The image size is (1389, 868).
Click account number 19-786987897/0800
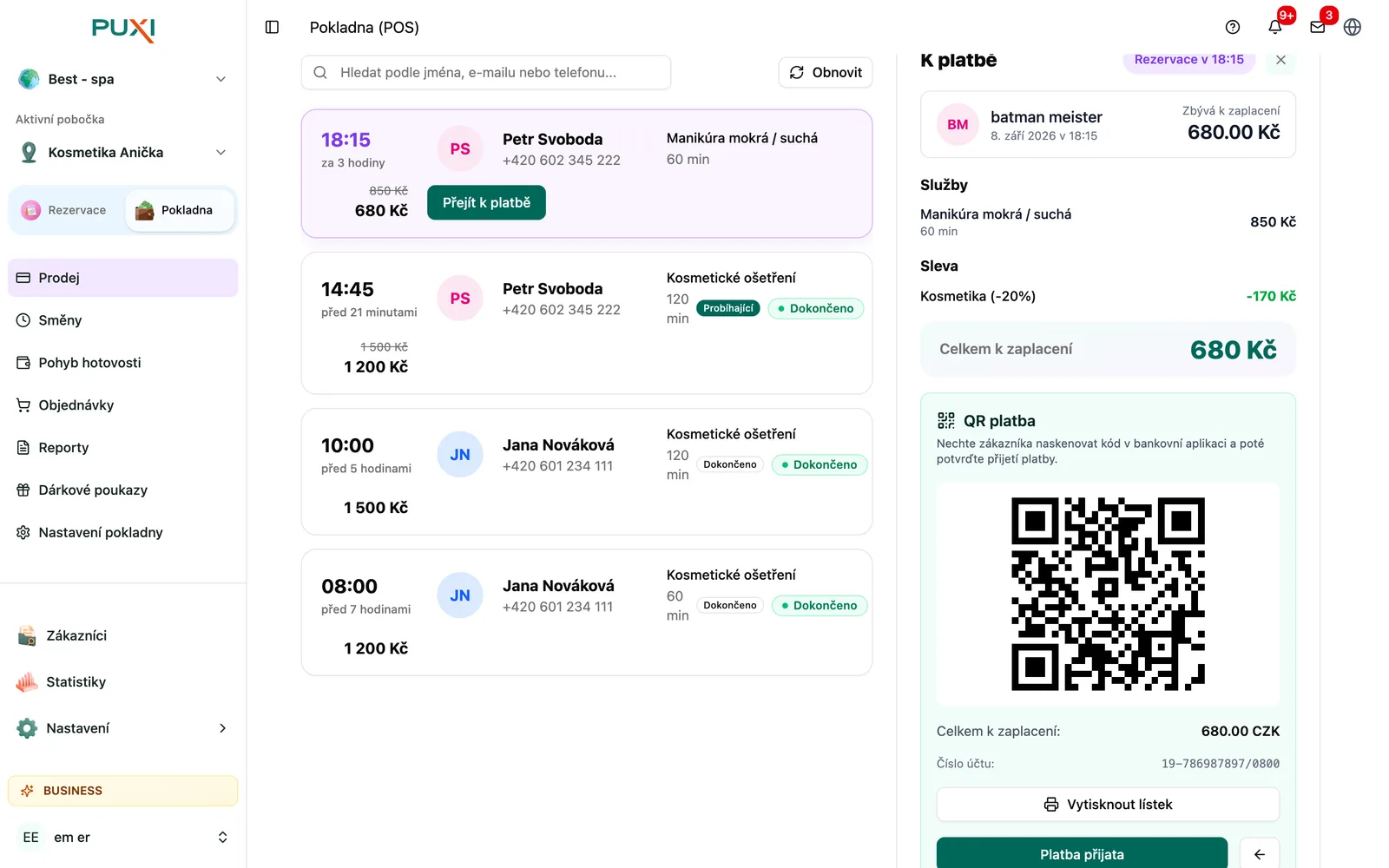tap(1220, 764)
